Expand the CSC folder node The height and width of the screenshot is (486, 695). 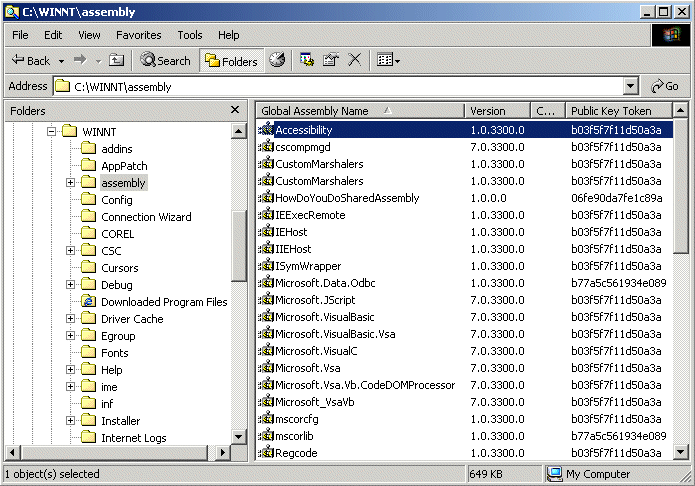(70, 251)
